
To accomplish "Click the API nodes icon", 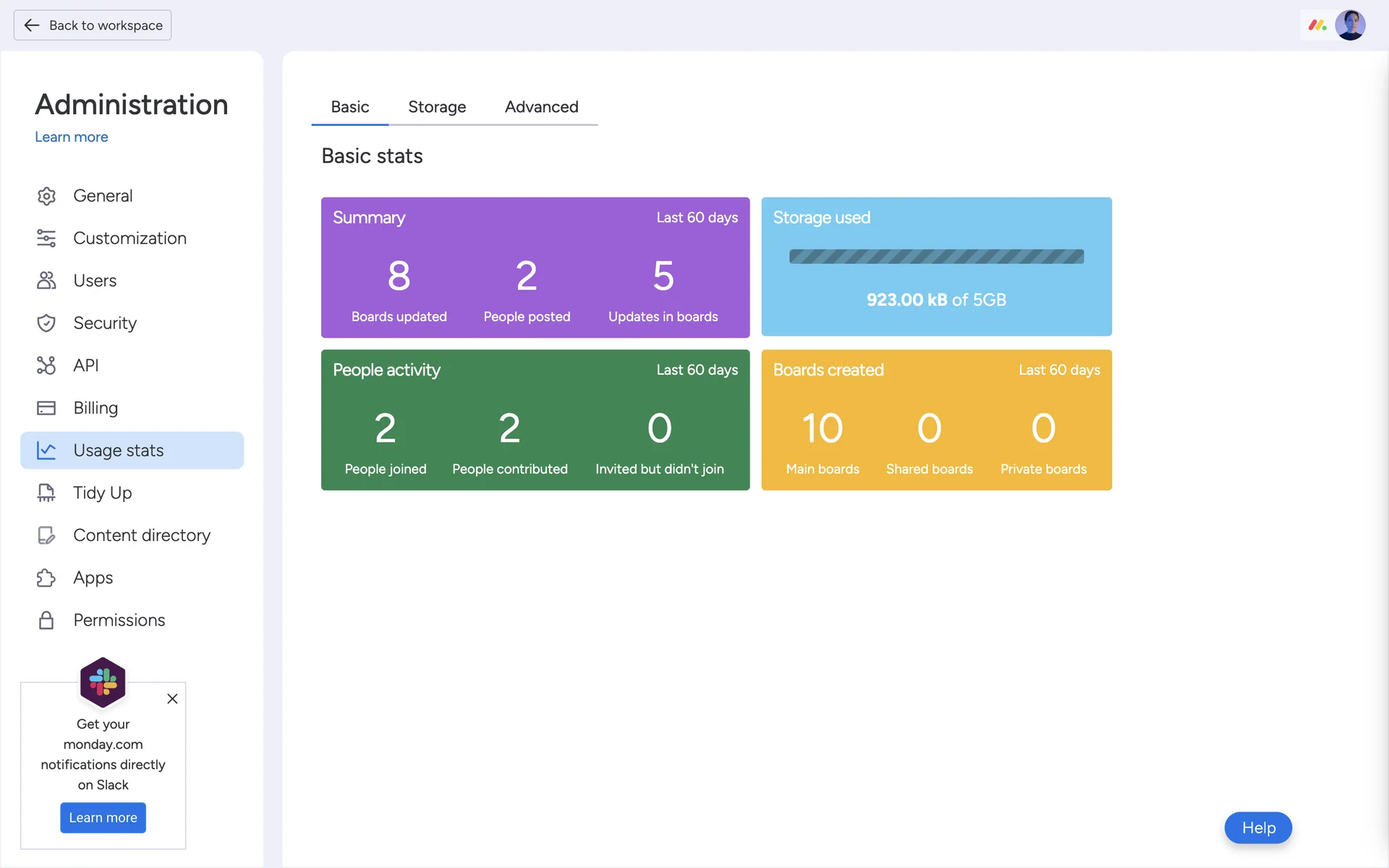I will click(46, 365).
